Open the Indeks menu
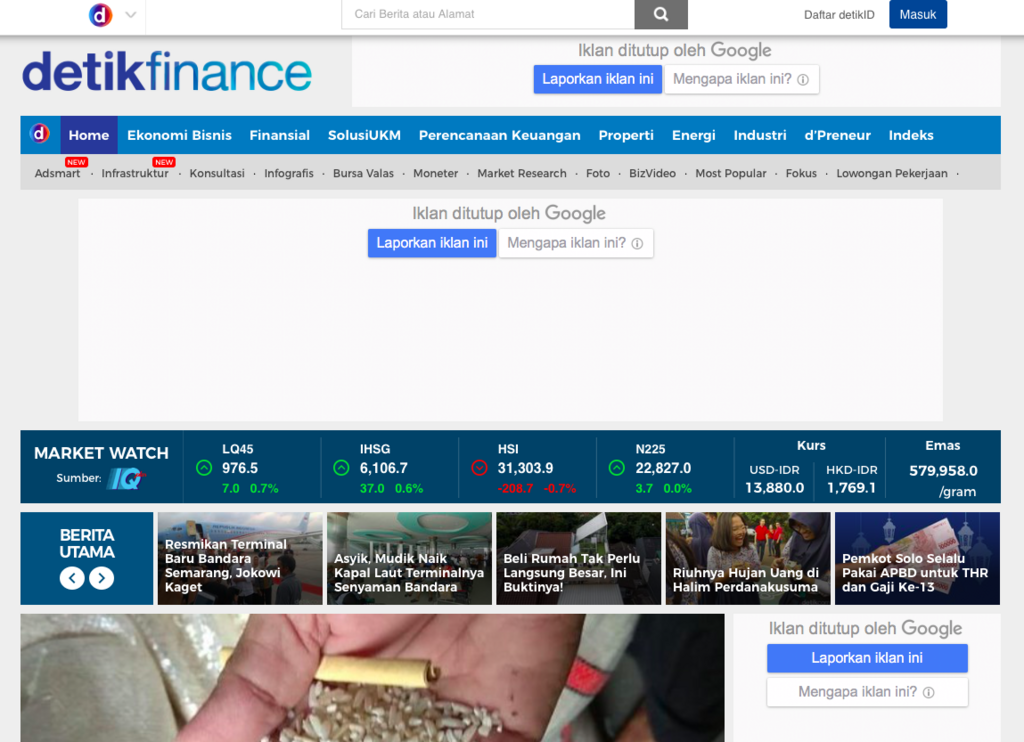1024x742 pixels. click(911, 135)
